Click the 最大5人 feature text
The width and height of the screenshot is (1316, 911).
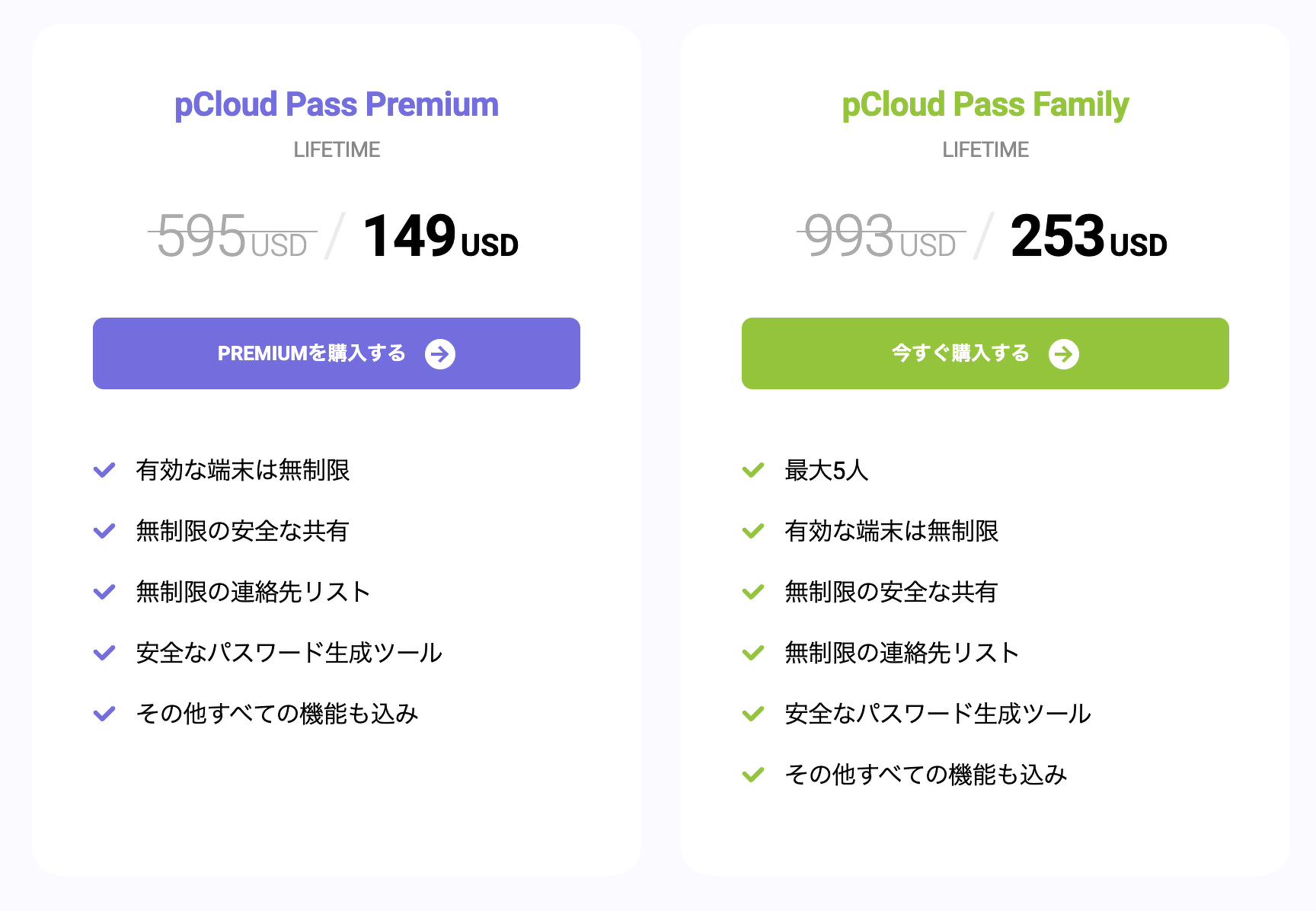[x=826, y=470]
